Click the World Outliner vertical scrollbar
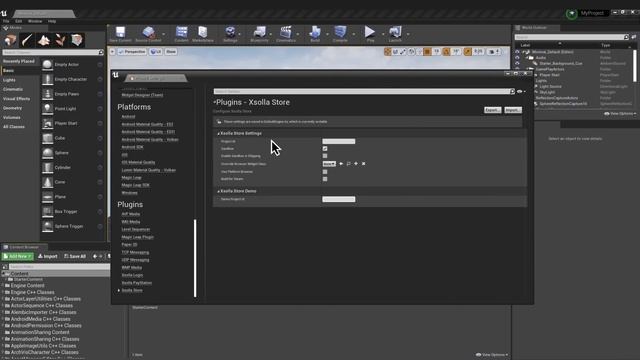This screenshot has width=640, height=360. click(635, 65)
